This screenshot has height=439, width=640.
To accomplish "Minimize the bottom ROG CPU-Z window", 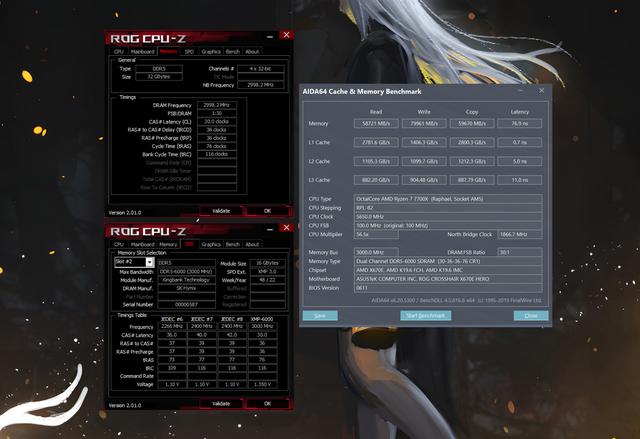I will point(270,229).
